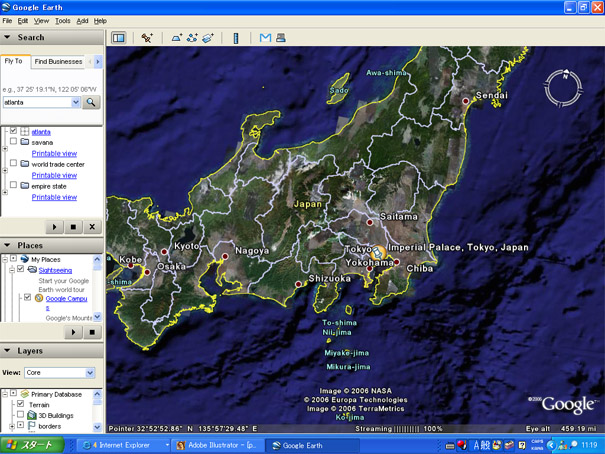Click the Saitama city marker dot
The height and width of the screenshot is (454, 605).
pos(370,223)
